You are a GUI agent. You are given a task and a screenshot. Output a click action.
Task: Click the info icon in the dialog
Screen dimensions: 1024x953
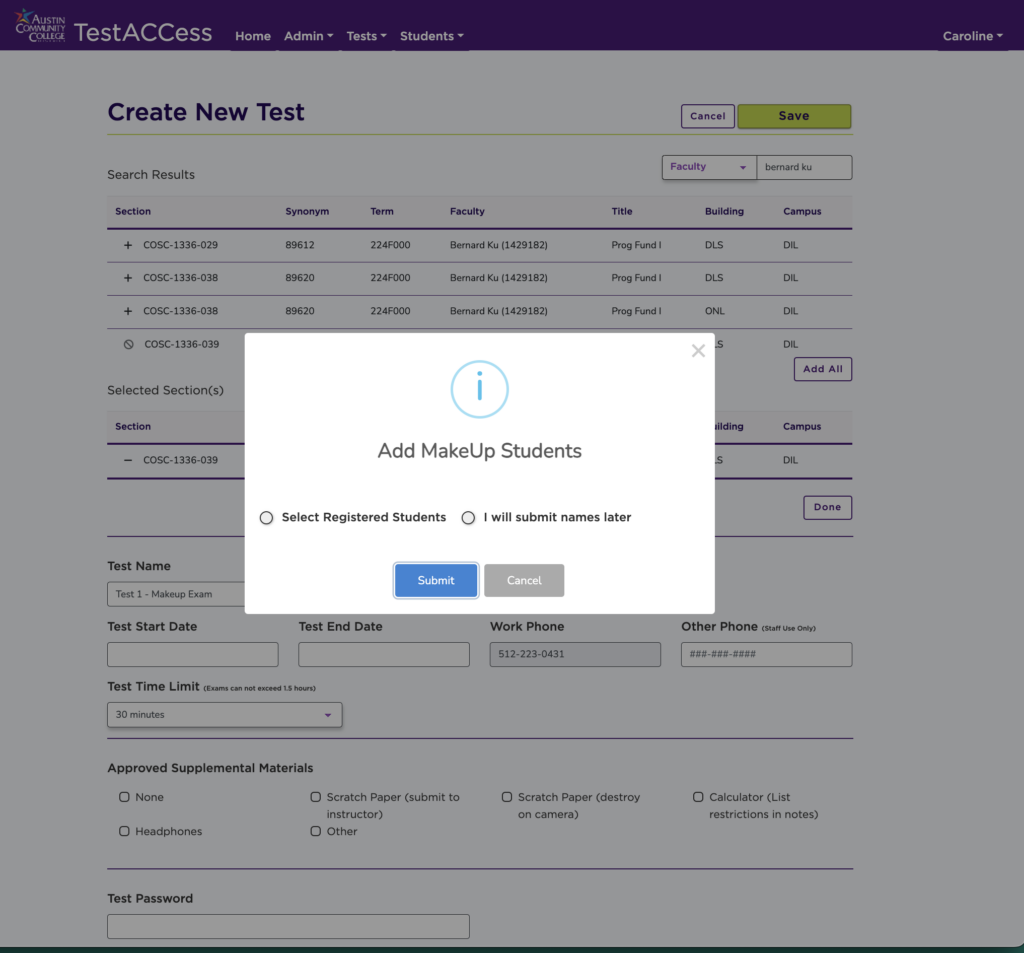pyautogui.click(x=479, y=389)
